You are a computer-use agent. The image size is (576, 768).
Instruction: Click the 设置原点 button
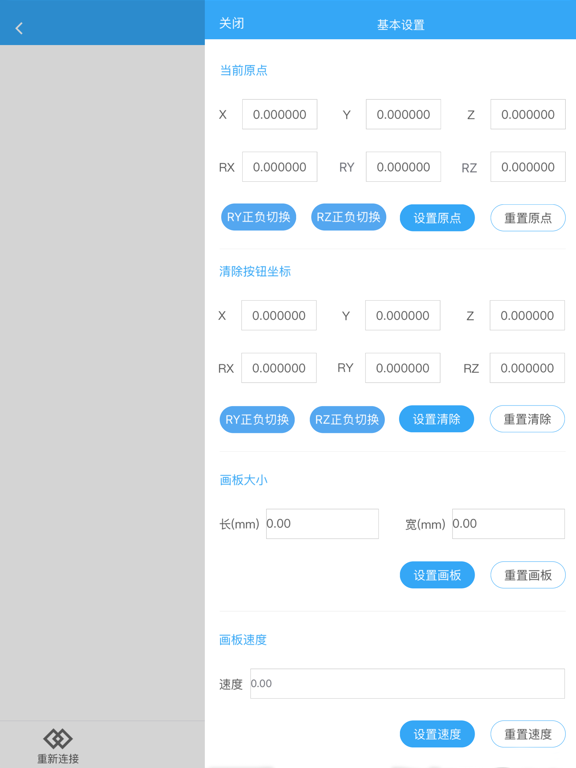[x=437, y=218]
